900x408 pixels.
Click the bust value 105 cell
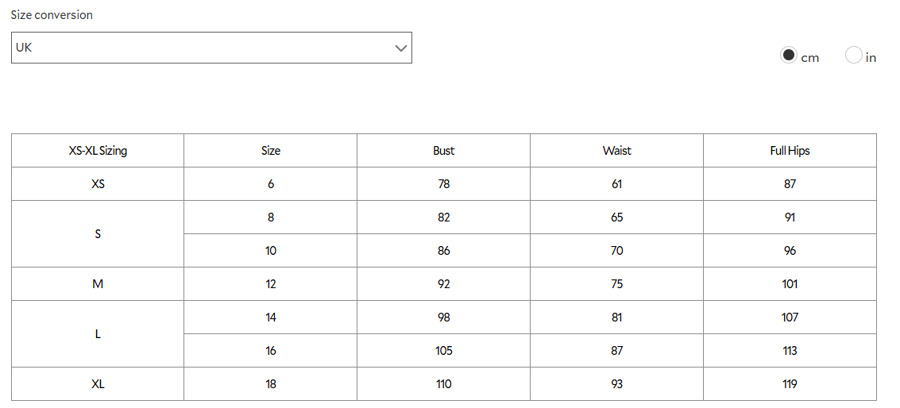(x=444, y=351)
